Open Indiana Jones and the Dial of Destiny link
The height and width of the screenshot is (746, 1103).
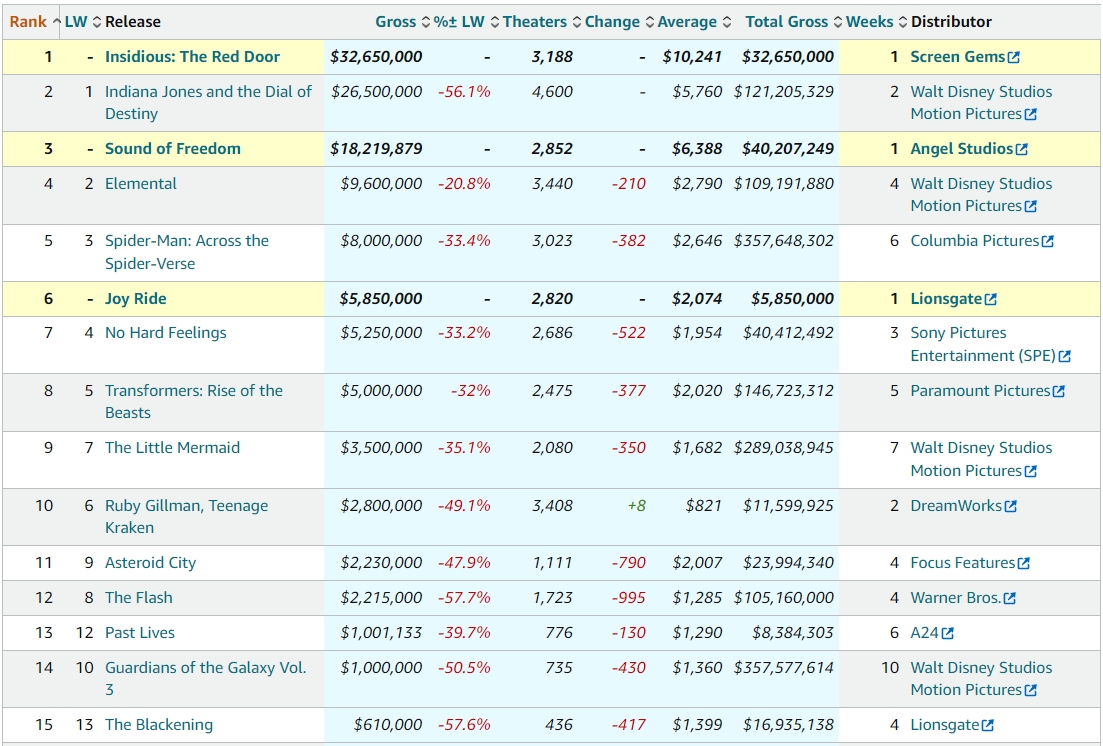(x=208, y=103)
